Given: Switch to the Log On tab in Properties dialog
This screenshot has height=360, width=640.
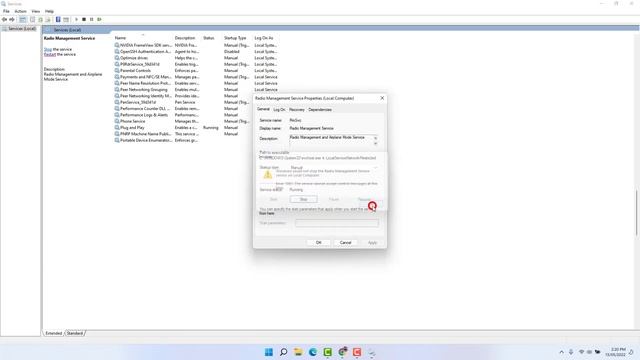Looking at the screenshot, I should 279,110.
